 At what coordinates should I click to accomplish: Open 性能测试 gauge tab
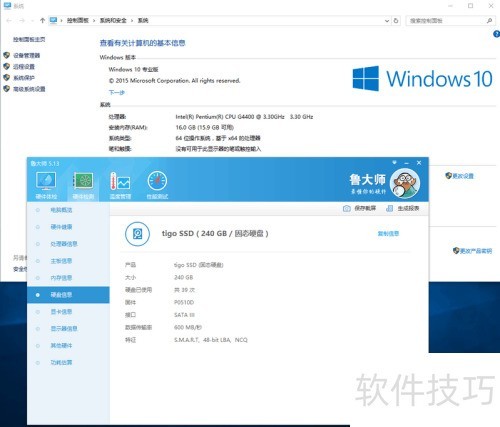pos(157,185)
